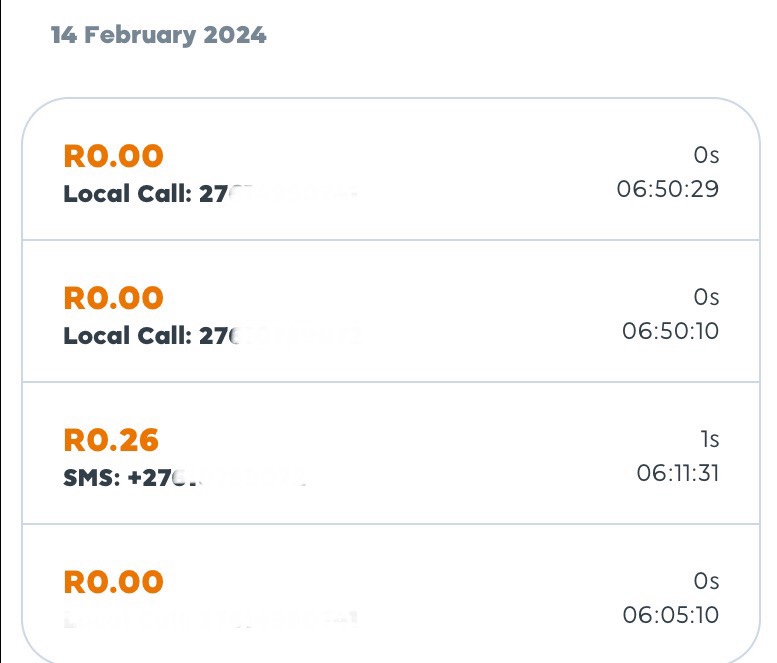The image size is (777, 663).
Task: Open the SMS entry label
Action: click(92, 477)
